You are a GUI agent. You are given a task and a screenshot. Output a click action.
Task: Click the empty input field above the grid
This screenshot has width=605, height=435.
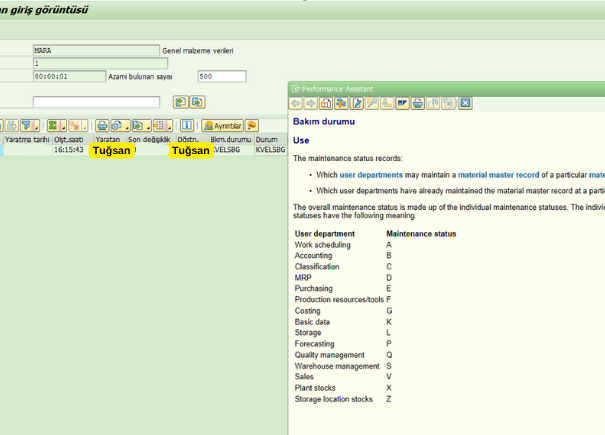pos(96,102)
